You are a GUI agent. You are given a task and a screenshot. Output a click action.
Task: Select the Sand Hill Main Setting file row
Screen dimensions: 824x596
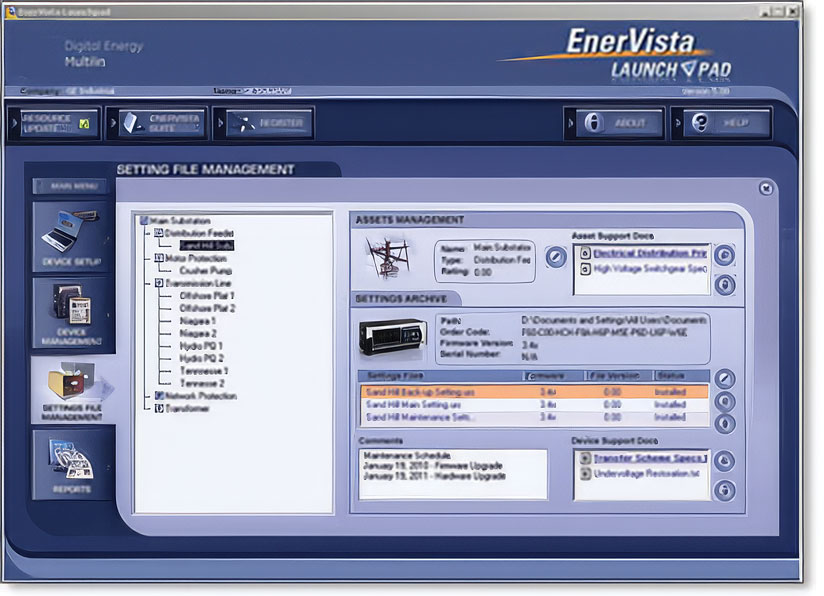pos(534,405)
